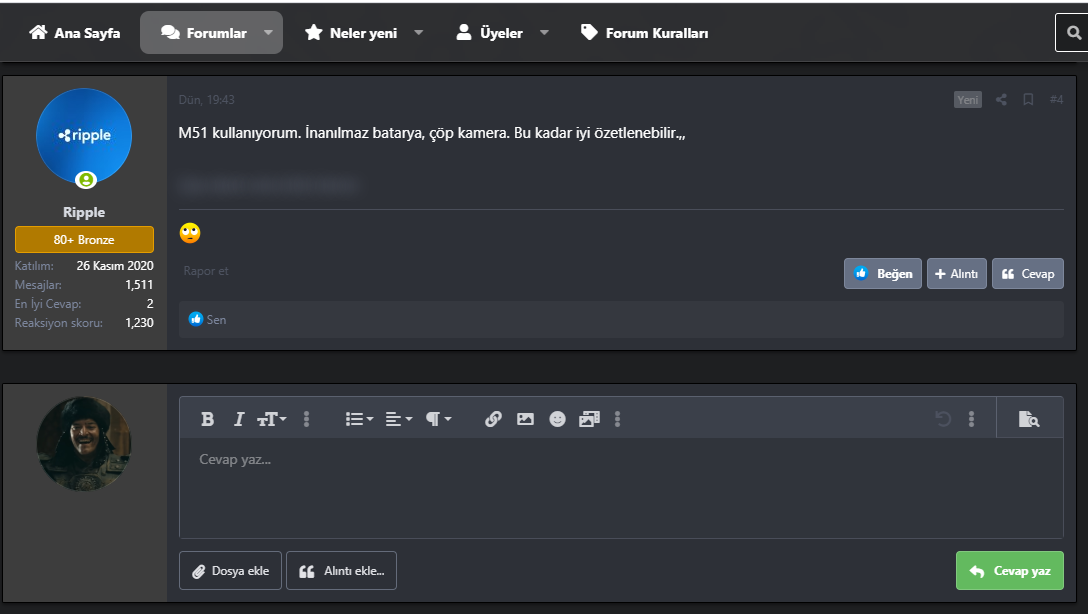Click the search magnifier icon
Screen dimensions: 1088x614
tap(1073, 33)
